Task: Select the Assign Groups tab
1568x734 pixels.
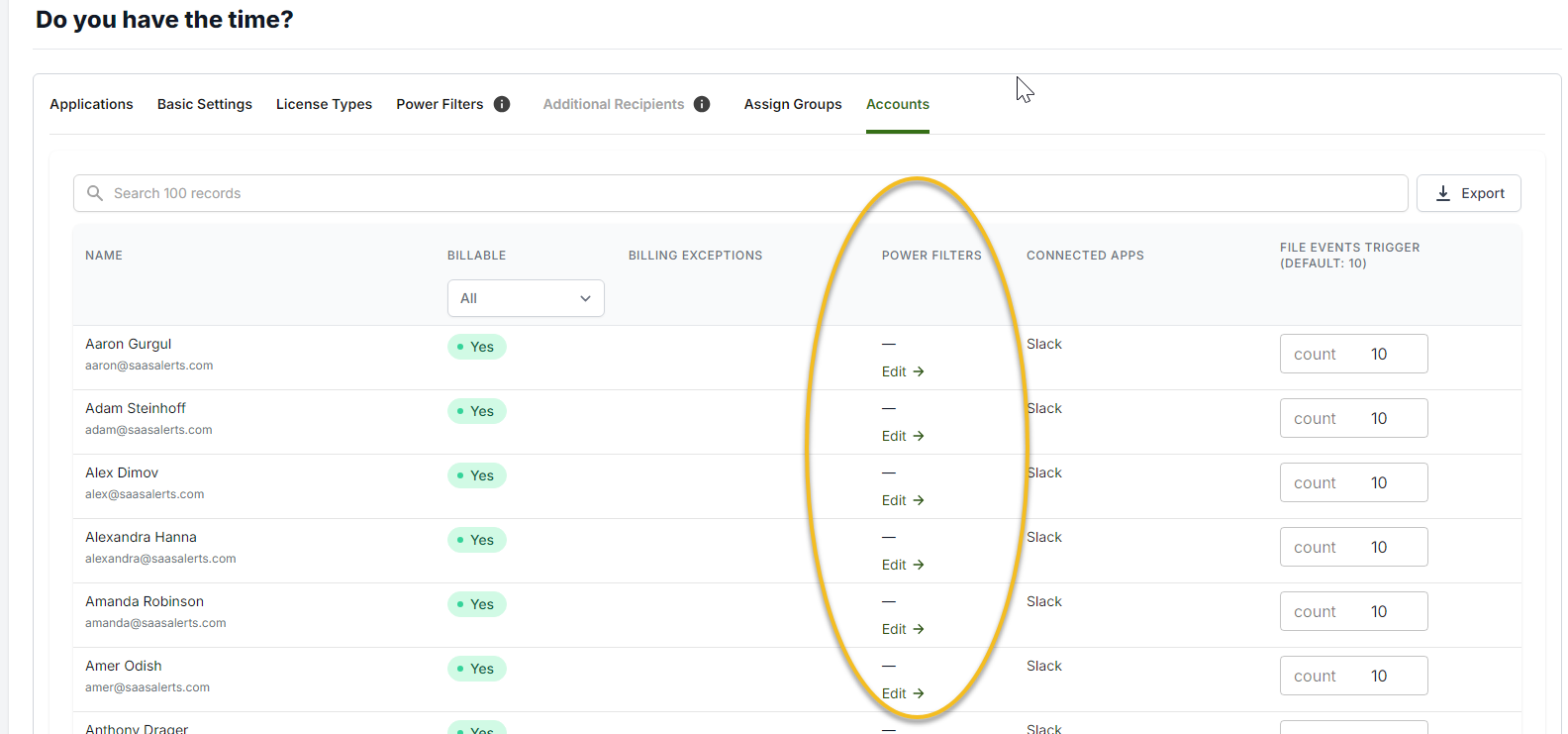Action: tap(793, 104)
